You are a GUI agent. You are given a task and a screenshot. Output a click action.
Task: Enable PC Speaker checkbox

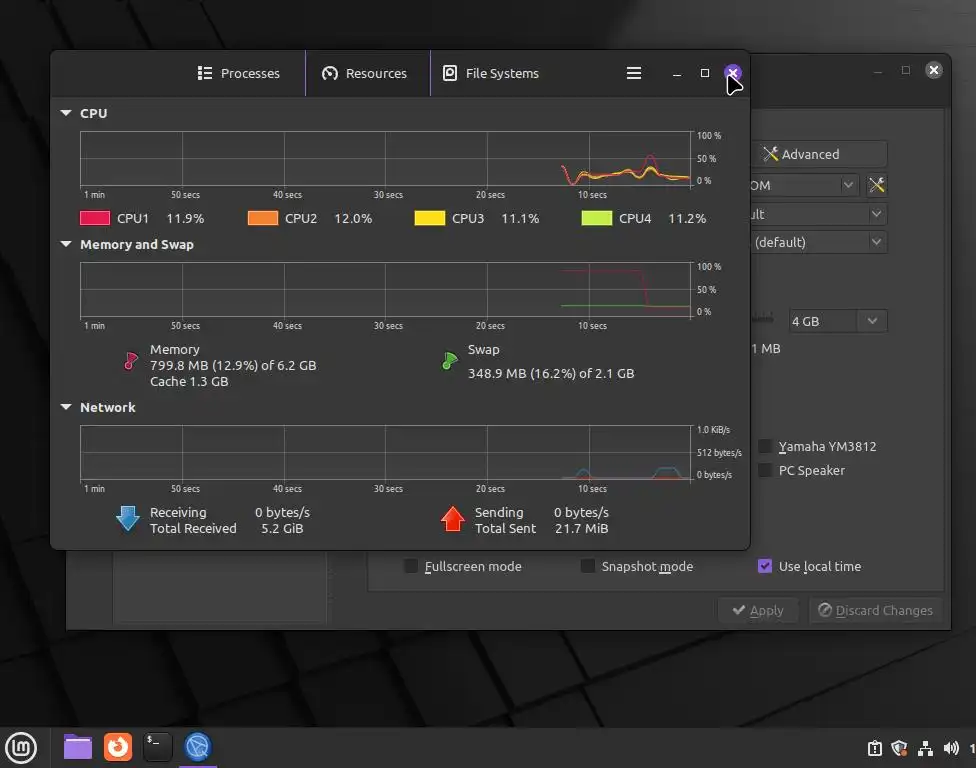click(x=766, y=470)
